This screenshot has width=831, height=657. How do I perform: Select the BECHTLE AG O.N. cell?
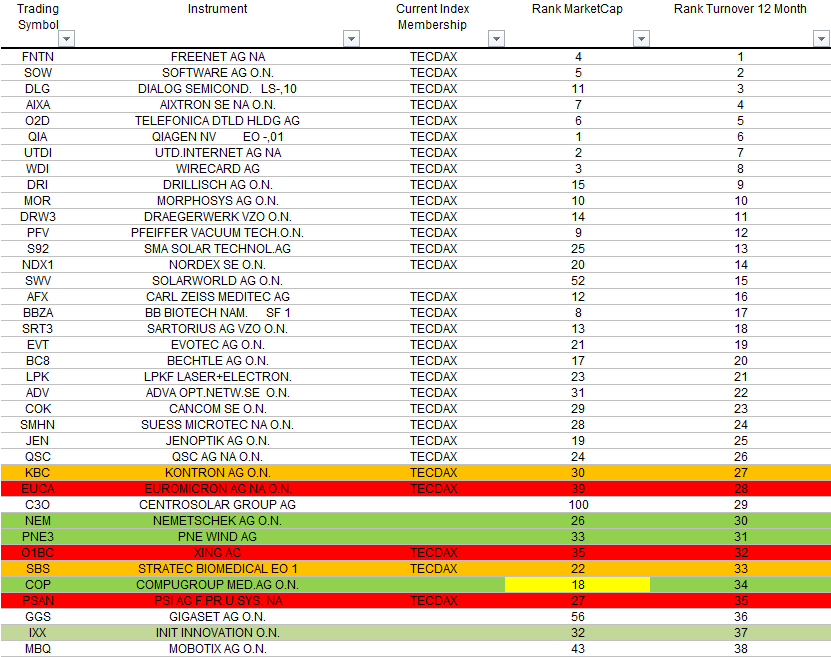click(x=218, y=361)
